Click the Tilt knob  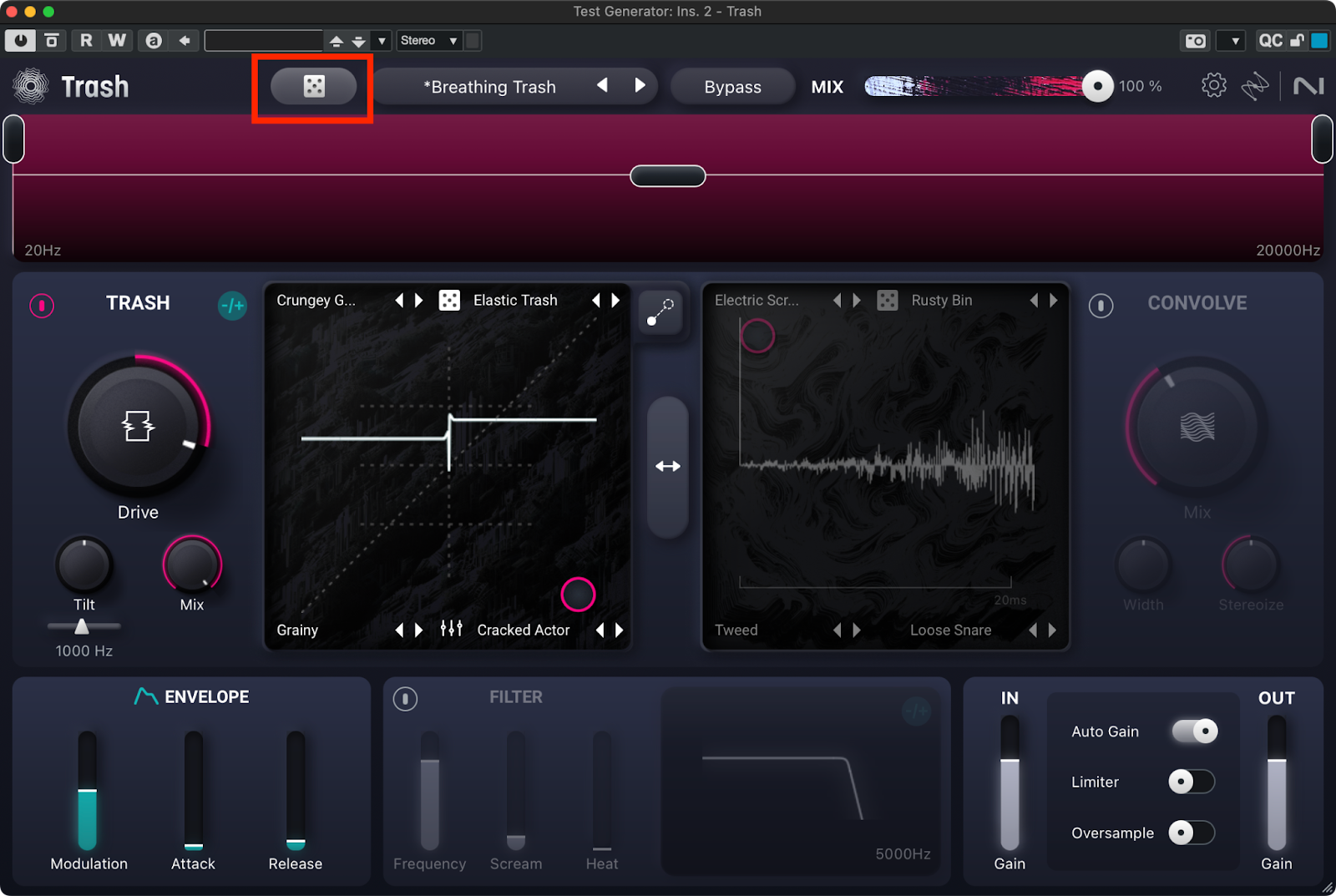point(83,565)
